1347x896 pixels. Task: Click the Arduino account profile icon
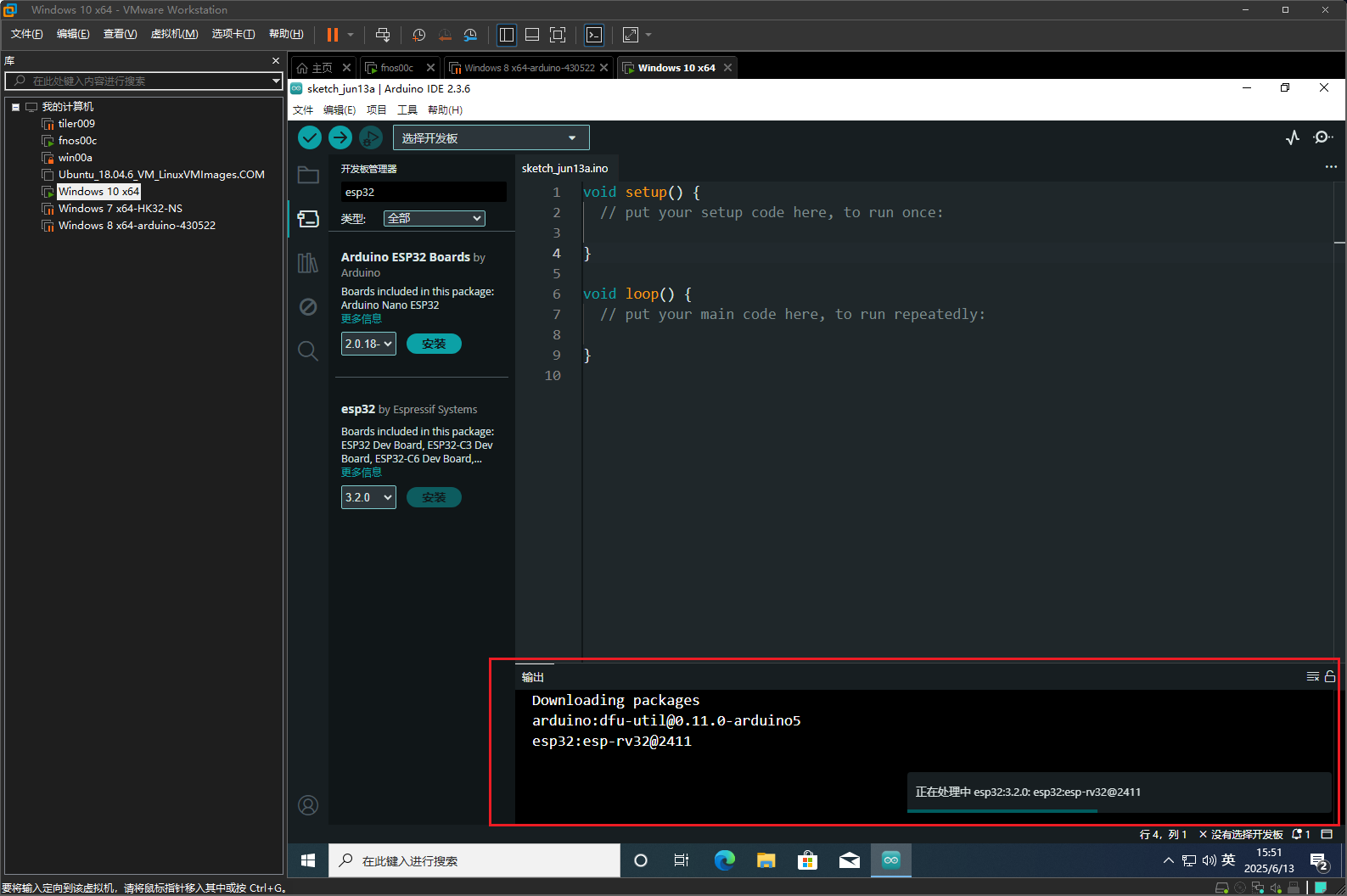308,805
